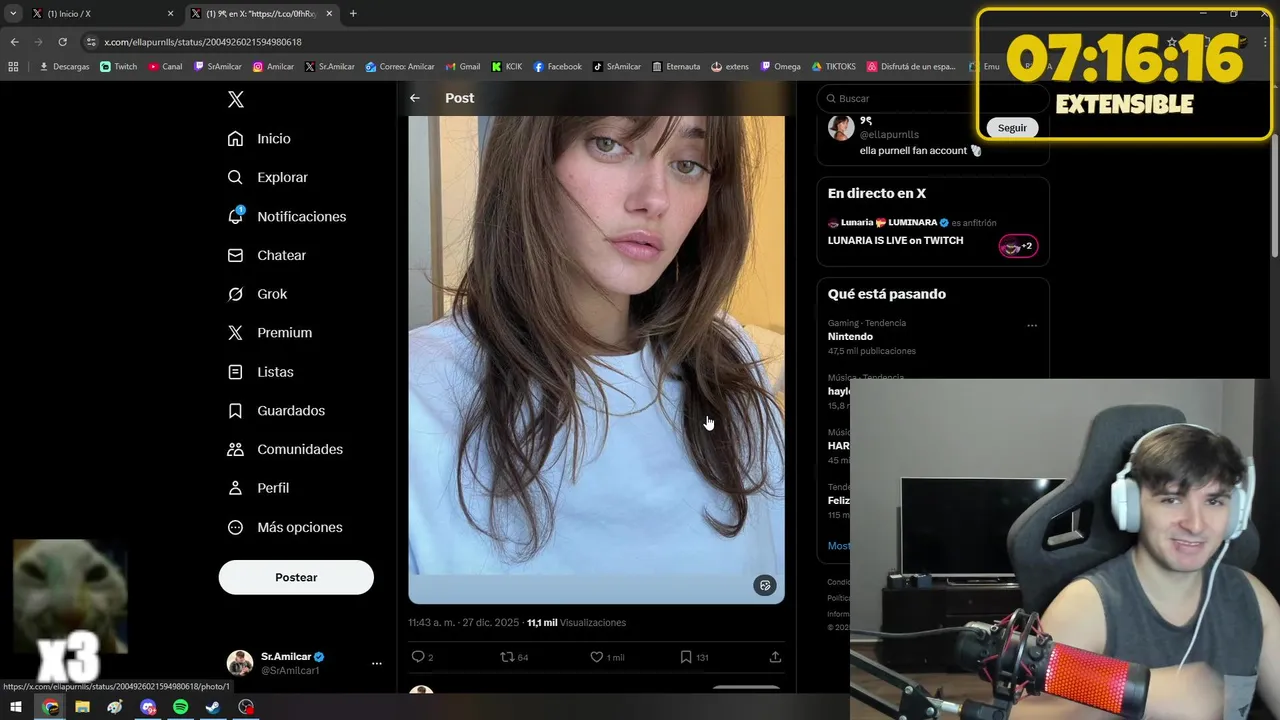Open Discord from taskbar
Image resolution: width=1280 pixels, height=720 pixels.
[148, 707]
